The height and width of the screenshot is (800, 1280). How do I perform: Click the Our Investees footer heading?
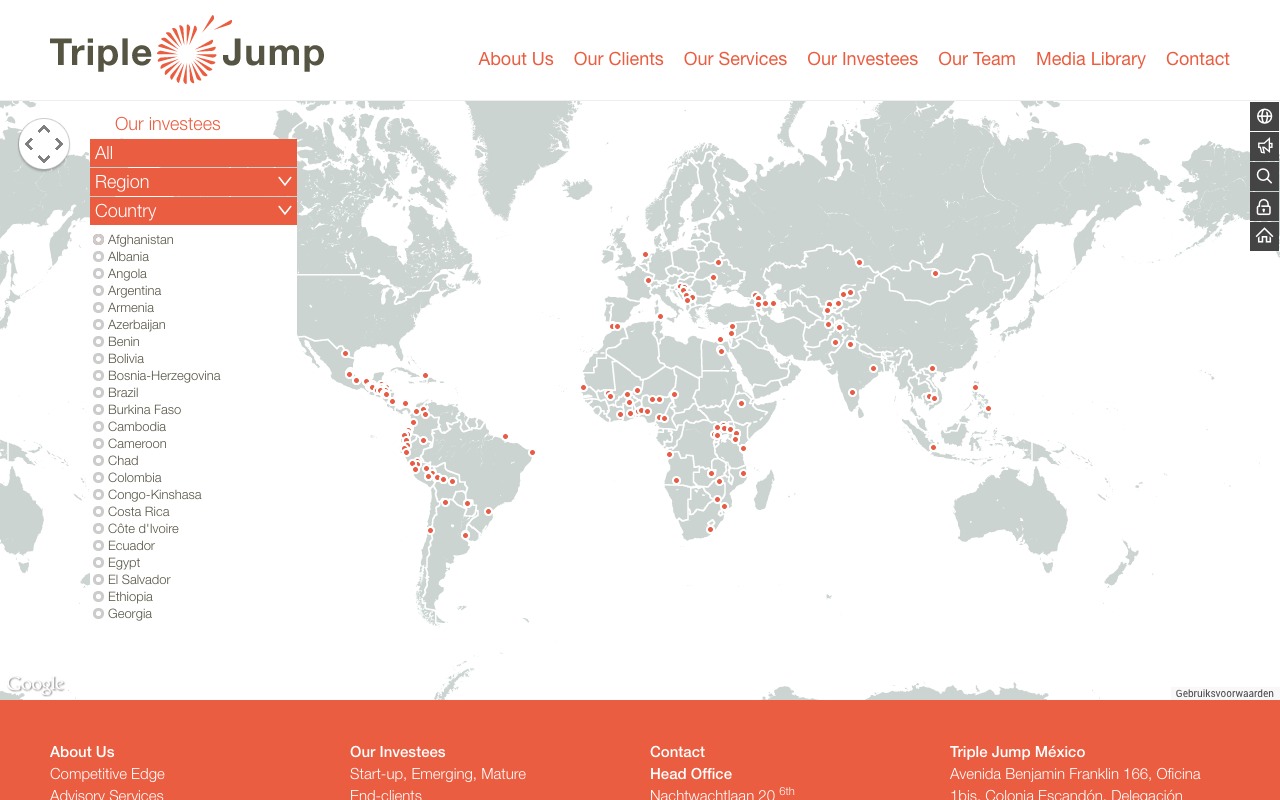[397, 752]
